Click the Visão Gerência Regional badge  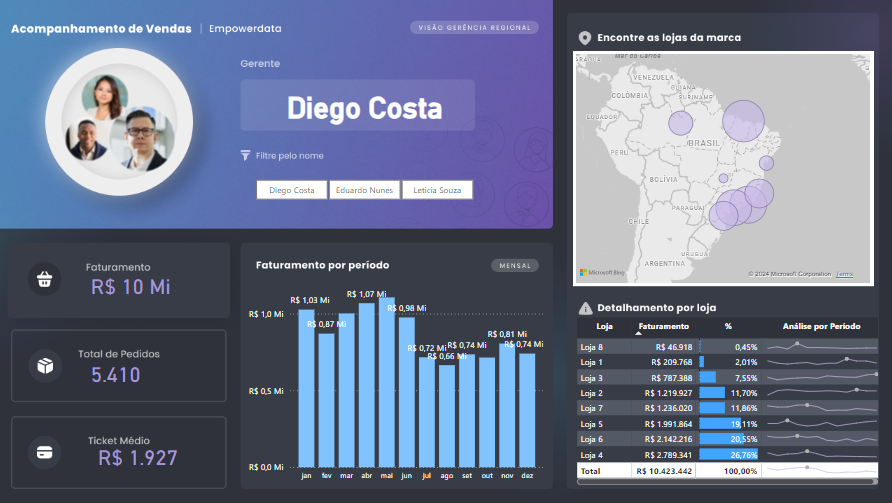coord(474,28)
